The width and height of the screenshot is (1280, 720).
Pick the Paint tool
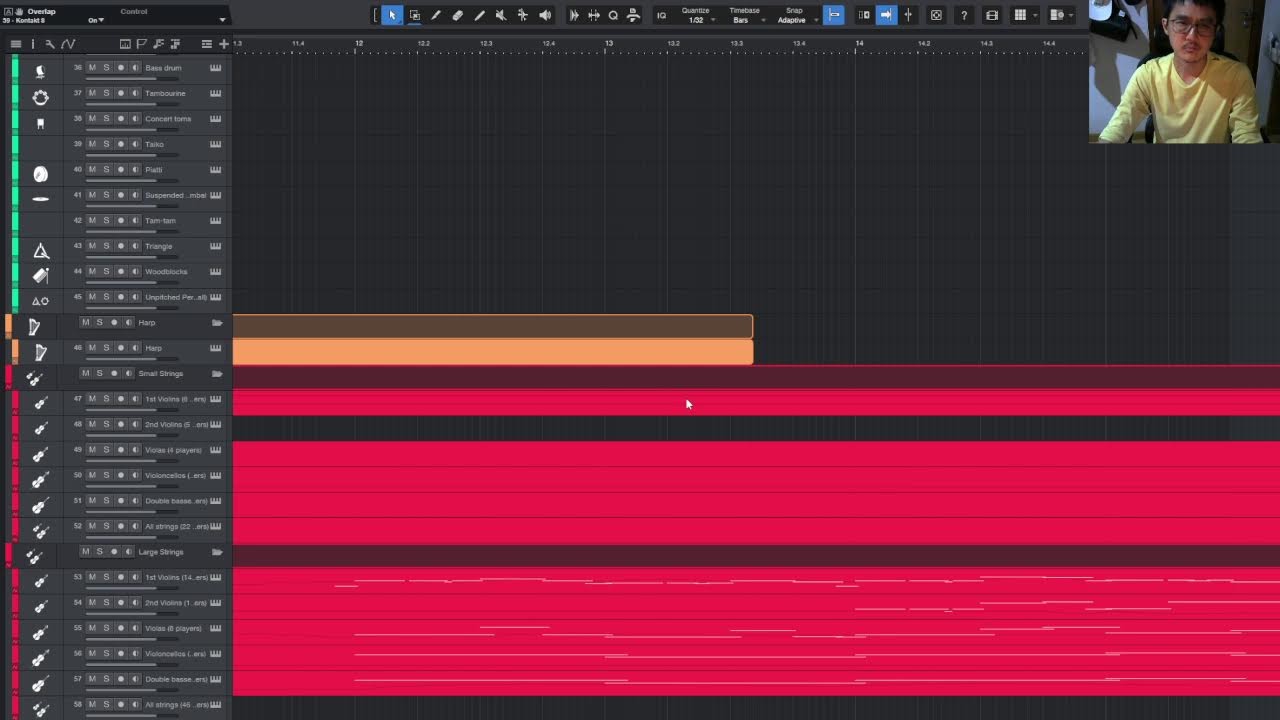click(480, 15)
